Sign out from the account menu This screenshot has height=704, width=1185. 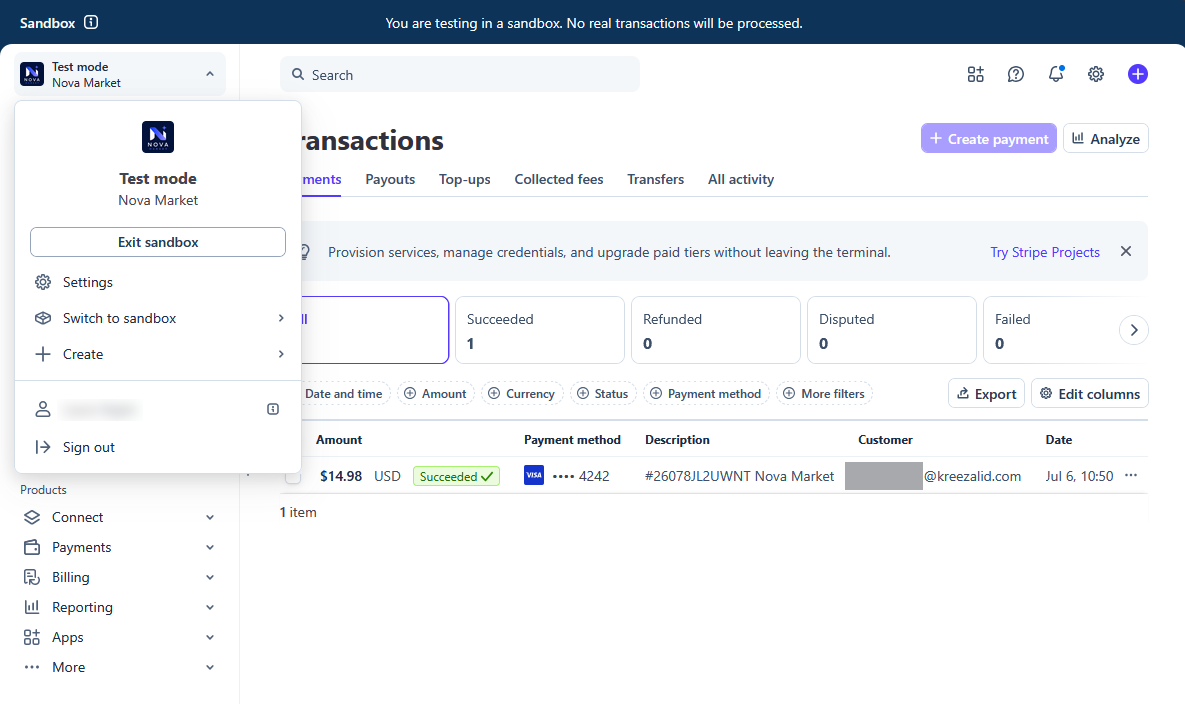158,447
